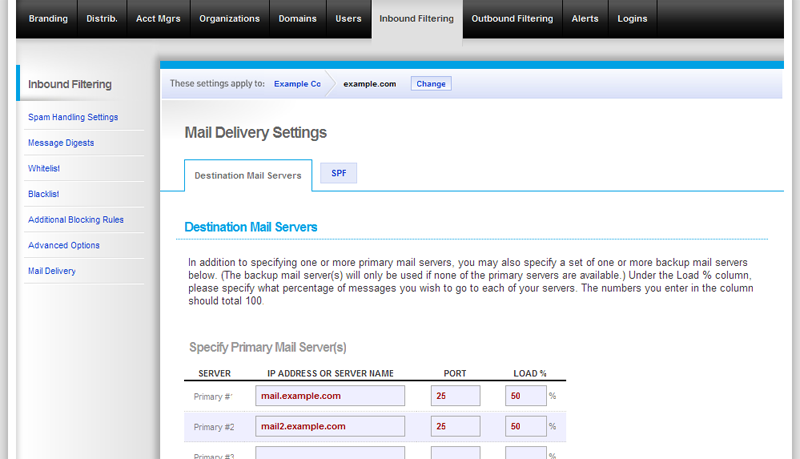The image size is (800, 459).
Task: Click the LOAD % column header
Action: [530, 373]
